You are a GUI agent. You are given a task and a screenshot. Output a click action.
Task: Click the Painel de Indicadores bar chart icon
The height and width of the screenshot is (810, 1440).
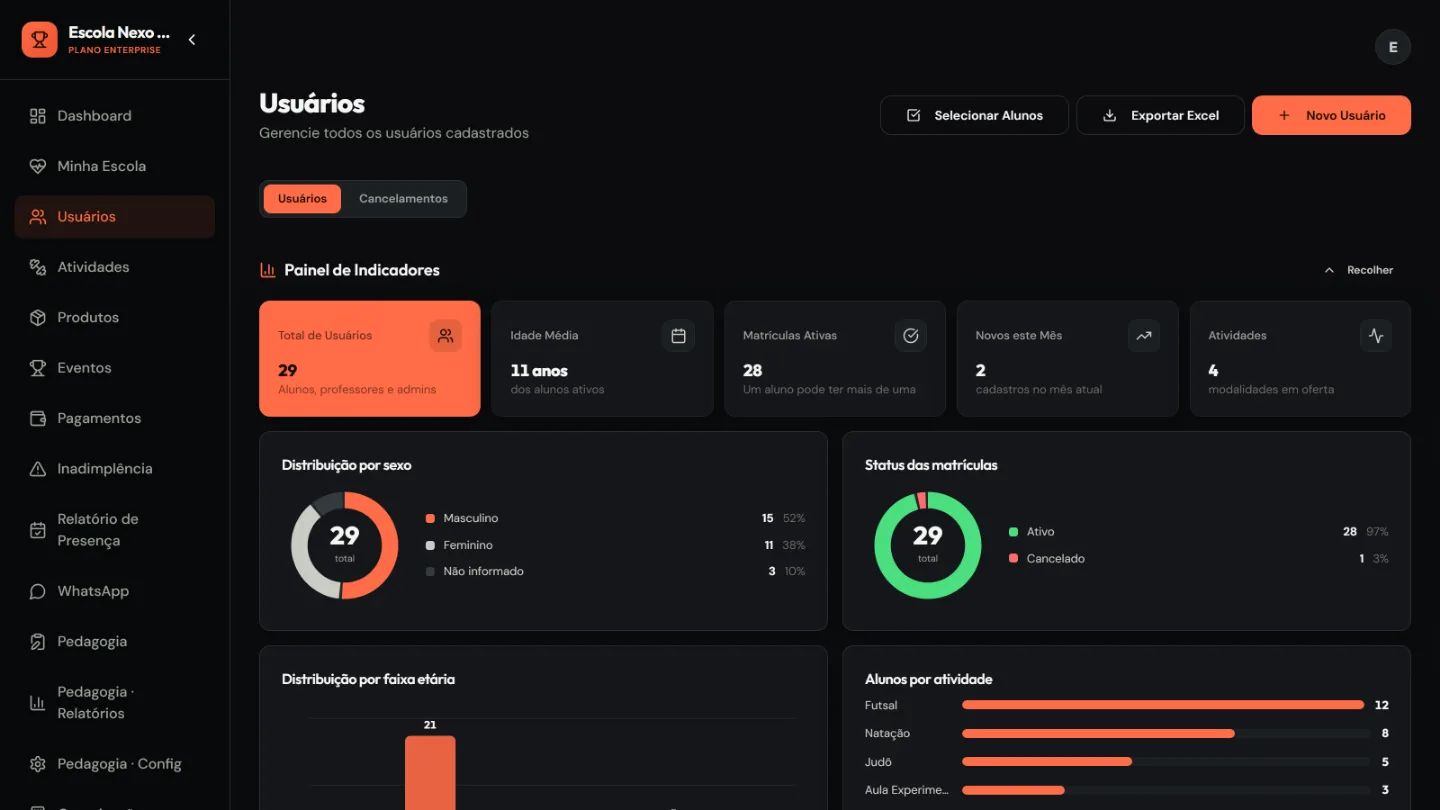tap(268, 270)
